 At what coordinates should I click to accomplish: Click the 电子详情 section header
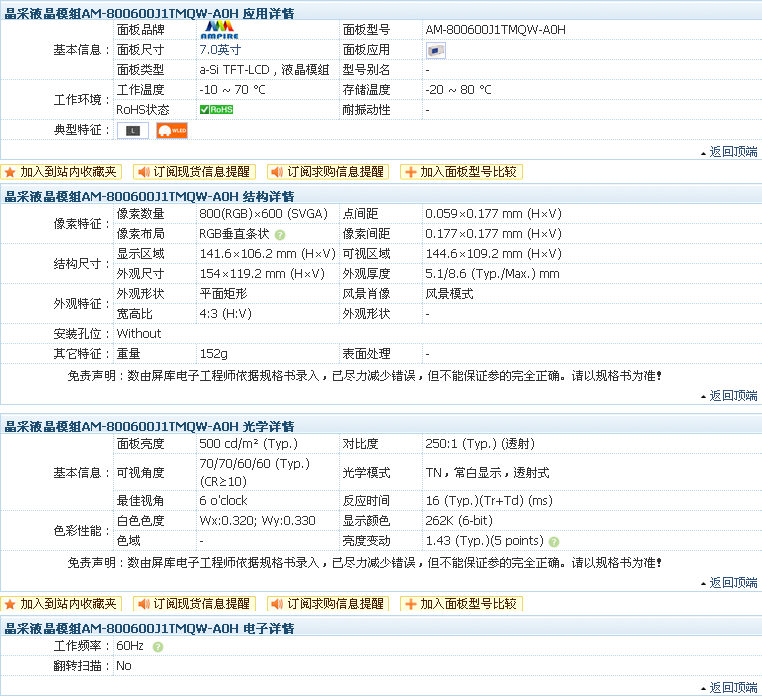click(x=149, y=628)
